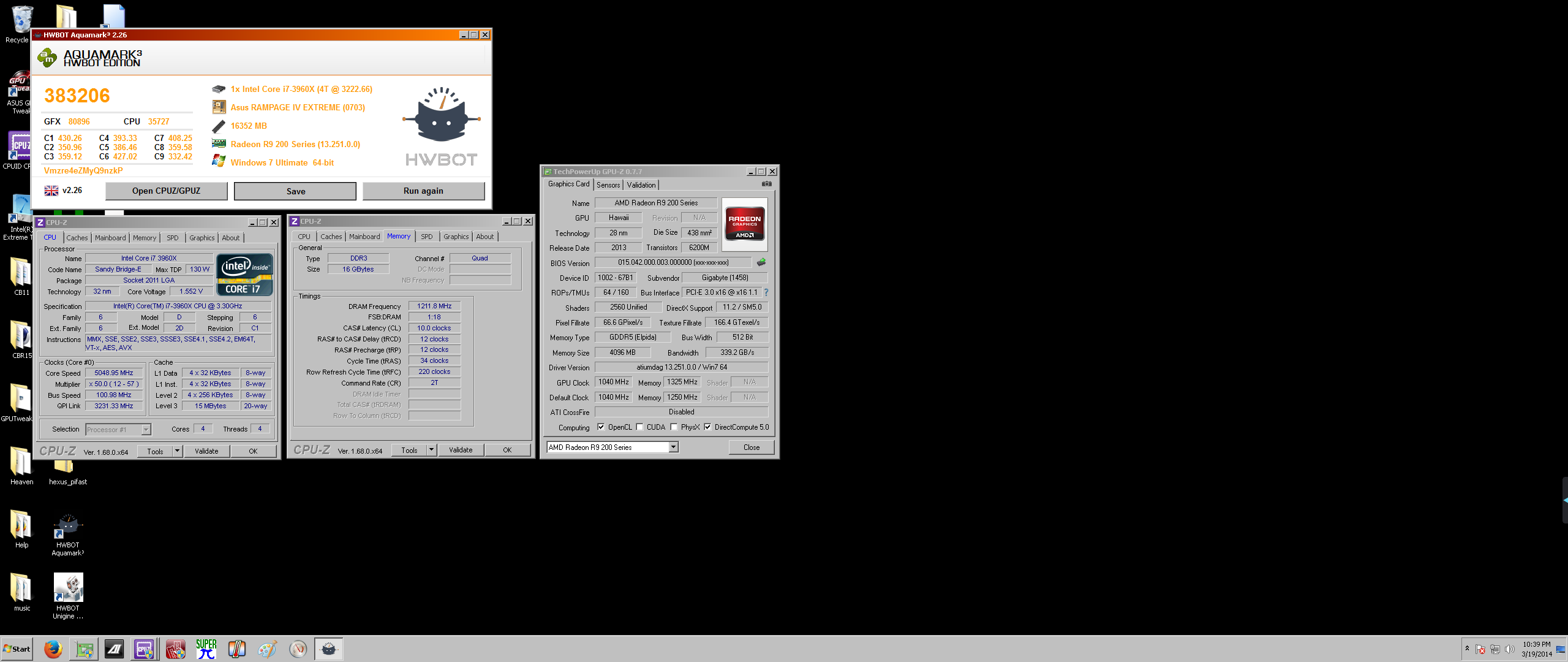This screenshot has height=662, width=1568.
Task: Switch to Sensors tab in GPU-Z
Action: [608, 185]
